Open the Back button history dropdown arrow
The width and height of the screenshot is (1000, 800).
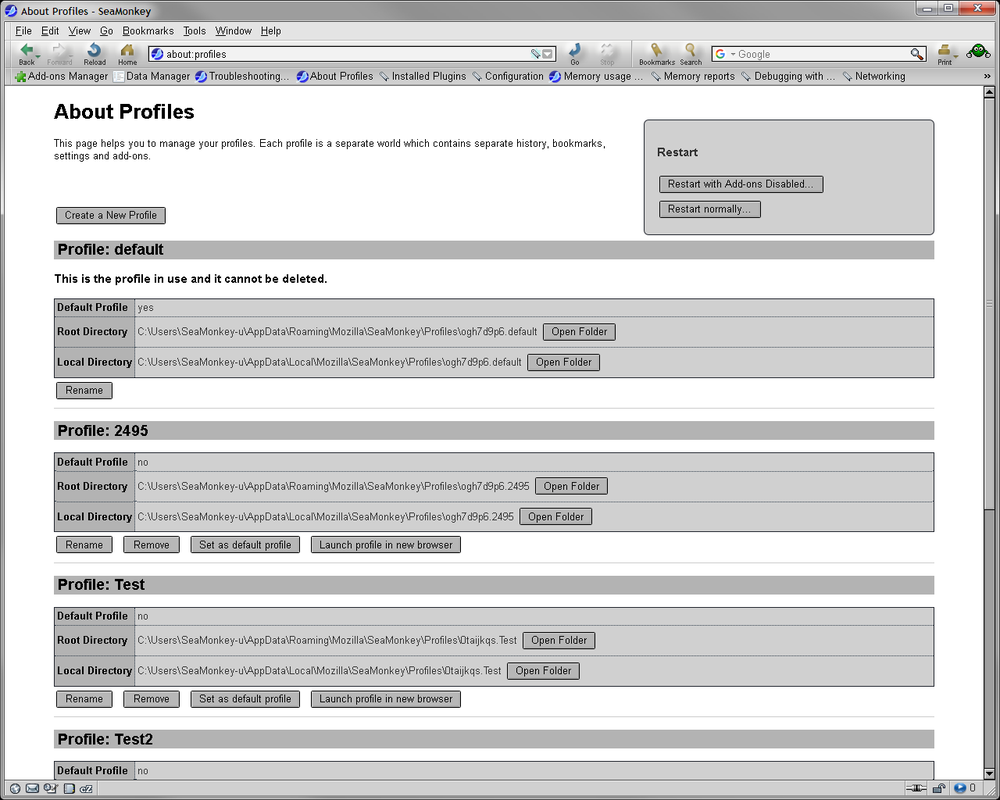(x=38, y=56)
